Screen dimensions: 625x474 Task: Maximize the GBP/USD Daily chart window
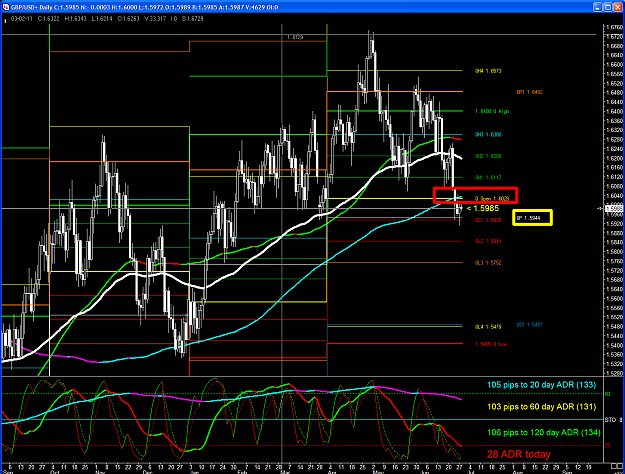pyautogui.click(x=607, y=7)
